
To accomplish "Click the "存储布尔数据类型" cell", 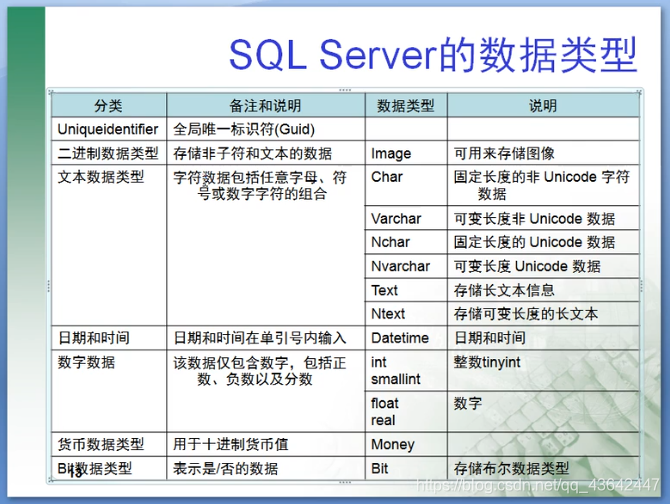I will click(544, 468).
